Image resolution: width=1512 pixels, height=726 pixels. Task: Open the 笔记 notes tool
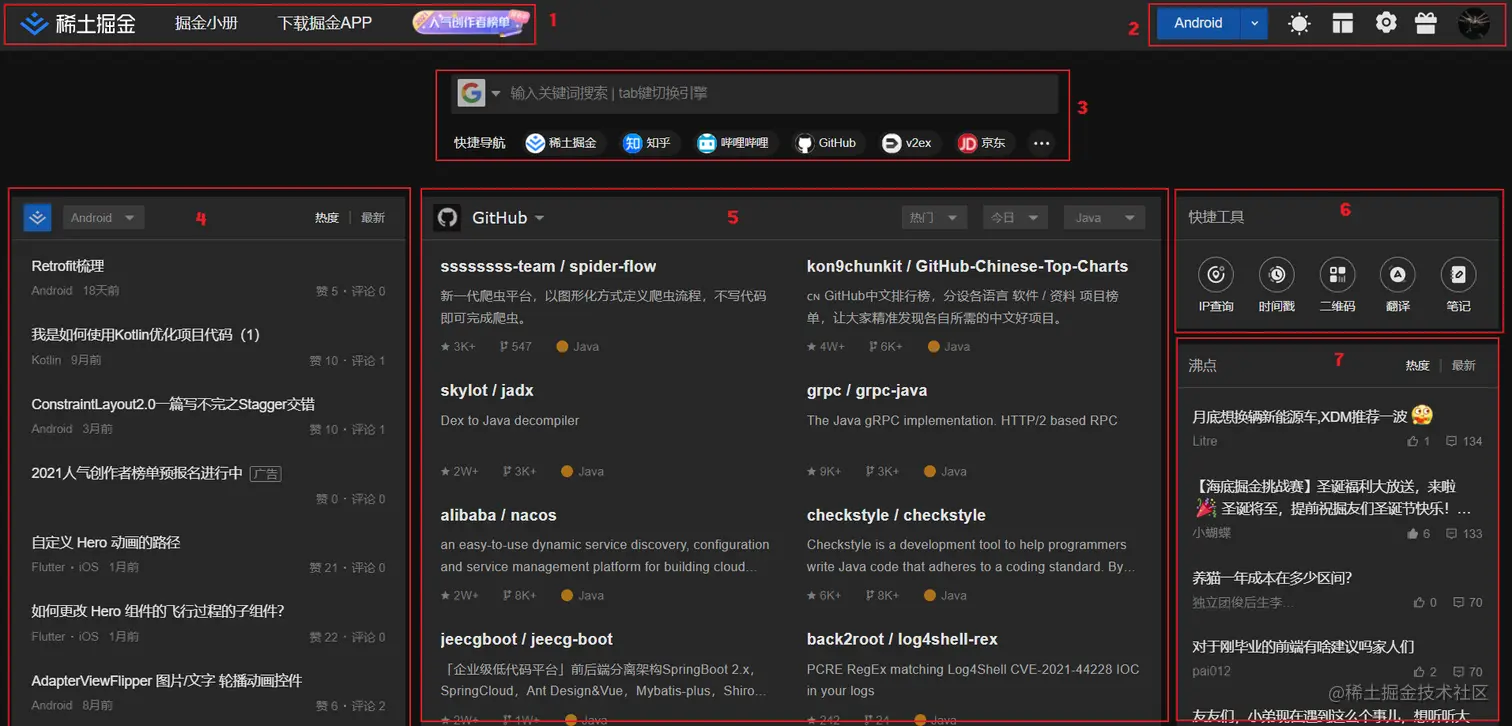tap(1458, 284)
